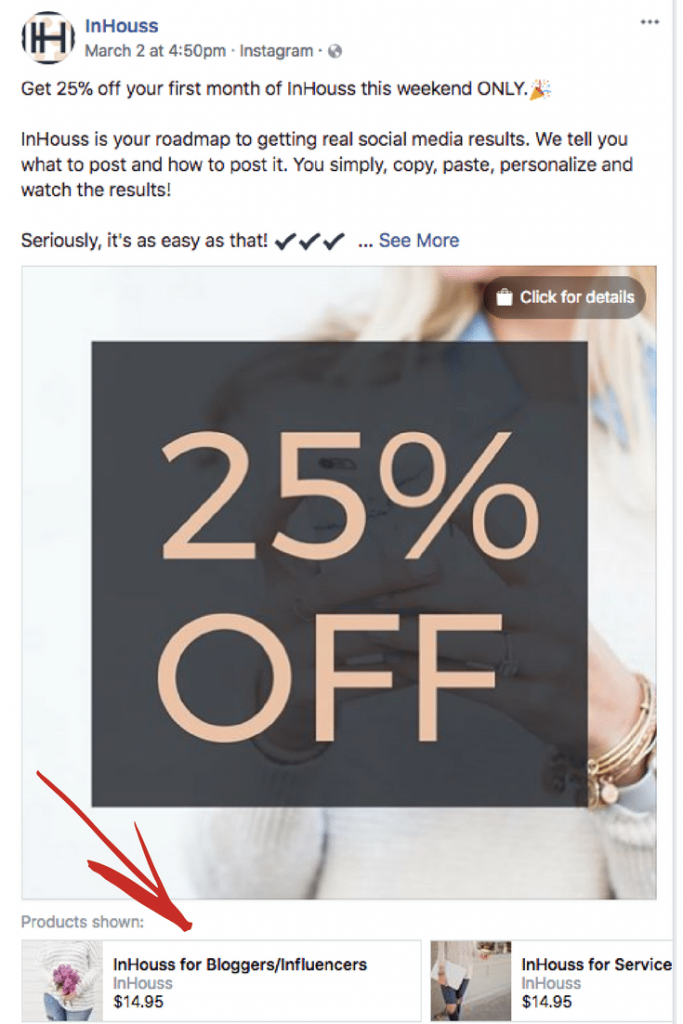The height and width of the screenshot is (1024, 683).
Task: Click InHouss brand name under Bloggers product
Action: pyautogui.click(x=142, y=984)
